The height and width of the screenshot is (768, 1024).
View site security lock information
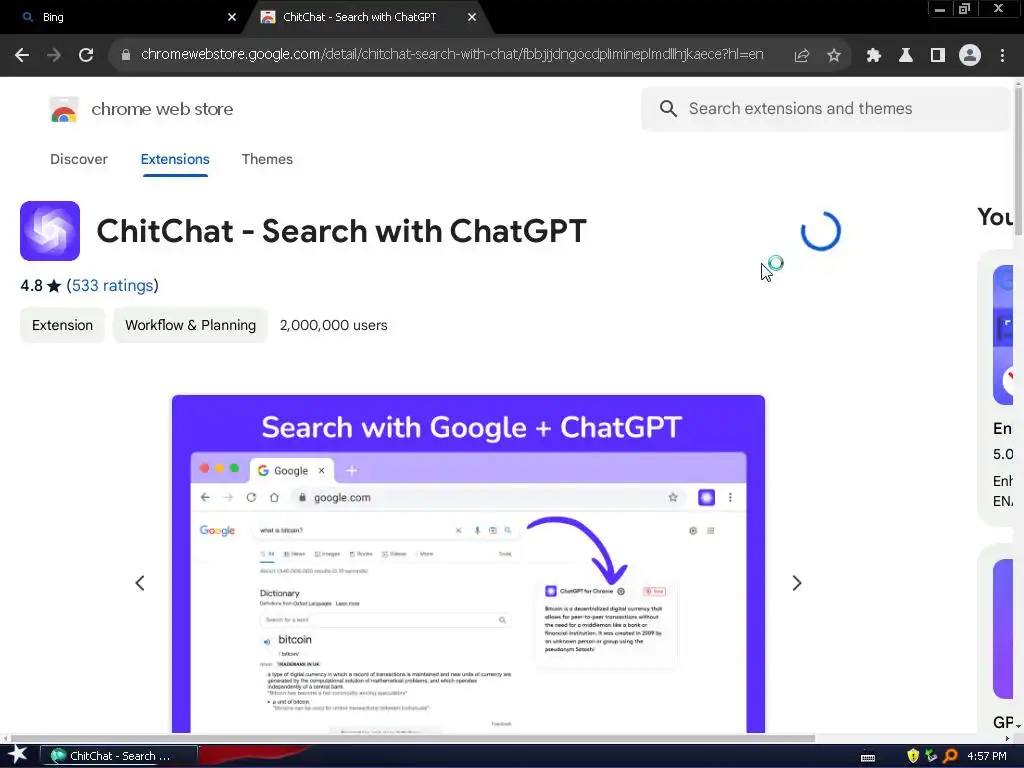click(126, 55)
